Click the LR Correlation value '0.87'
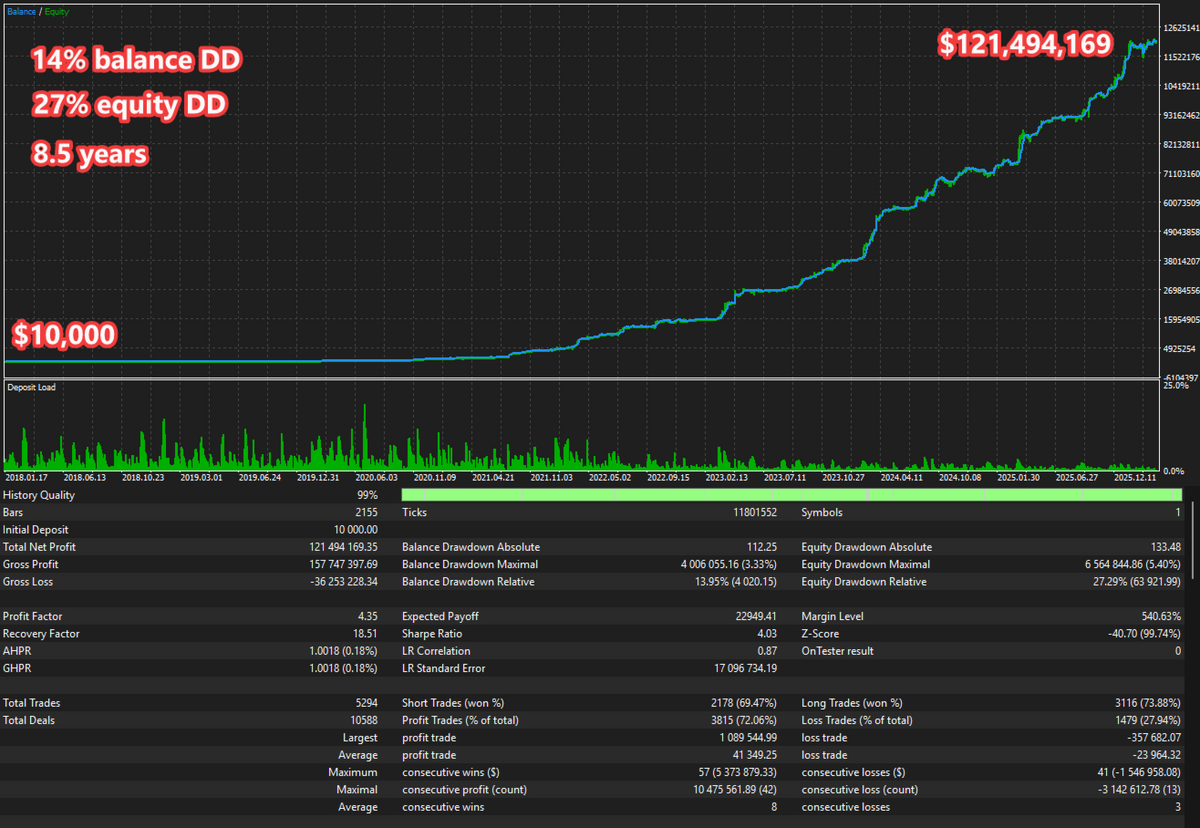The height and width of the screenshot is (828, 1200). pyautogui.click(x=769, y=651)
